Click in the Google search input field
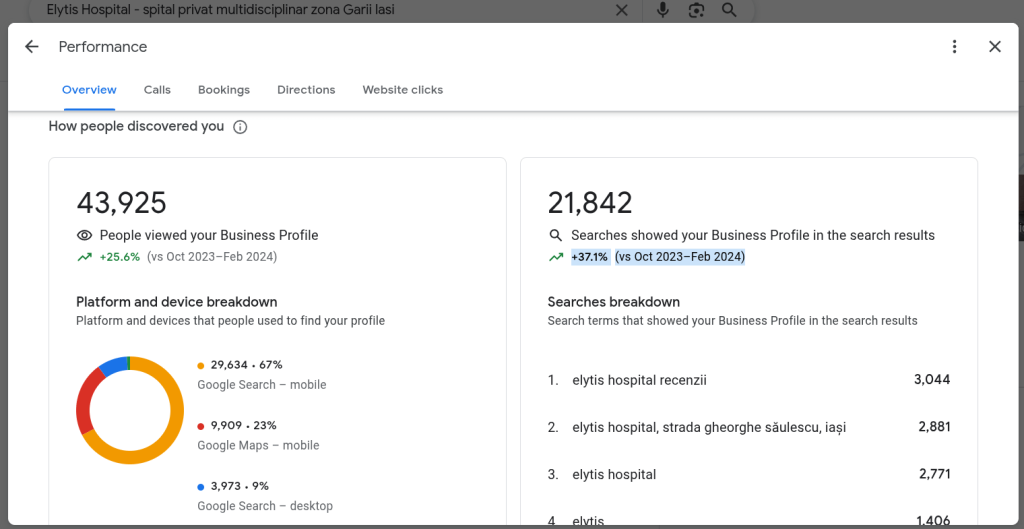The height and width of the screenshot is (529, 1024). (x=300, y=10)
